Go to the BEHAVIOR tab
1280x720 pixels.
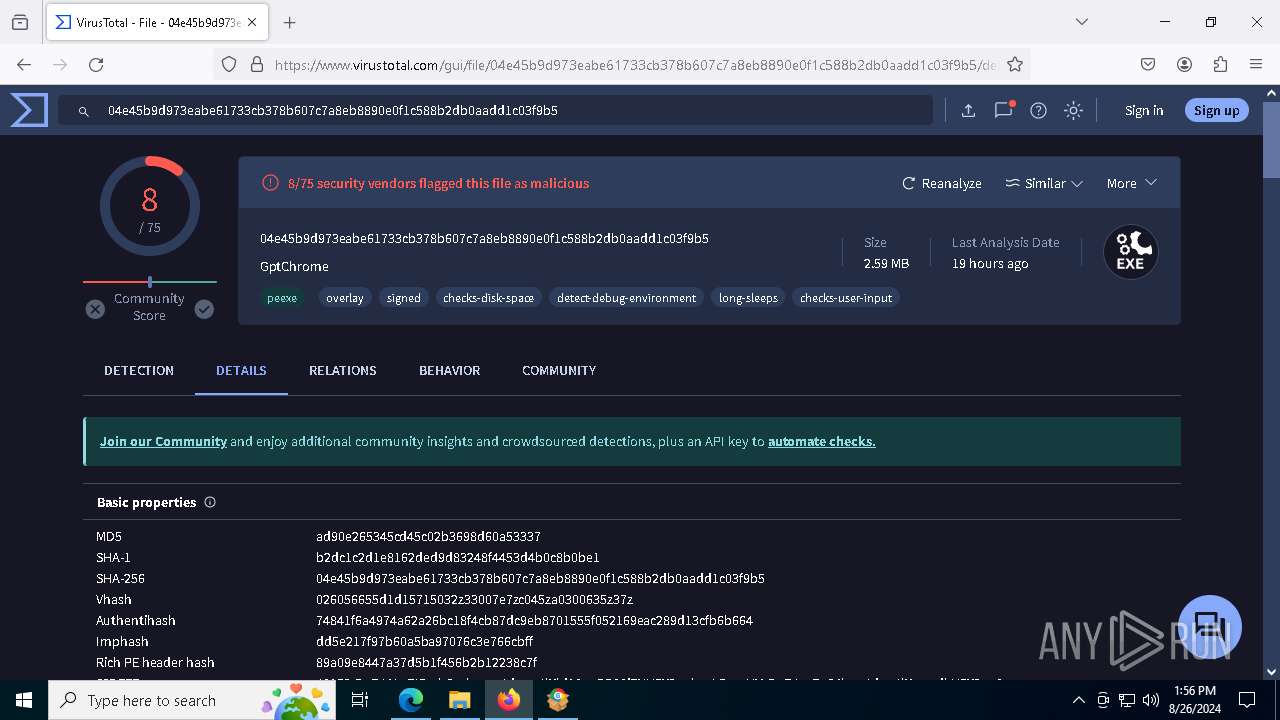pyautogui.click(x=449, y=370)
